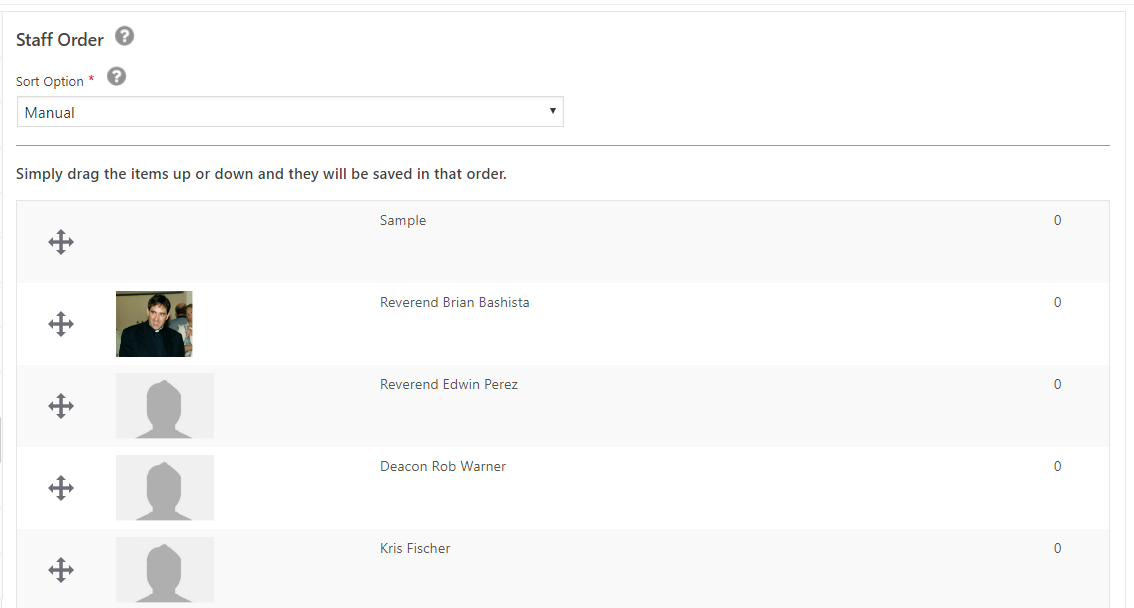Select the Deacon Rob Warner name text
Screen dimensions: 1134x608
[x=443, y=467]
